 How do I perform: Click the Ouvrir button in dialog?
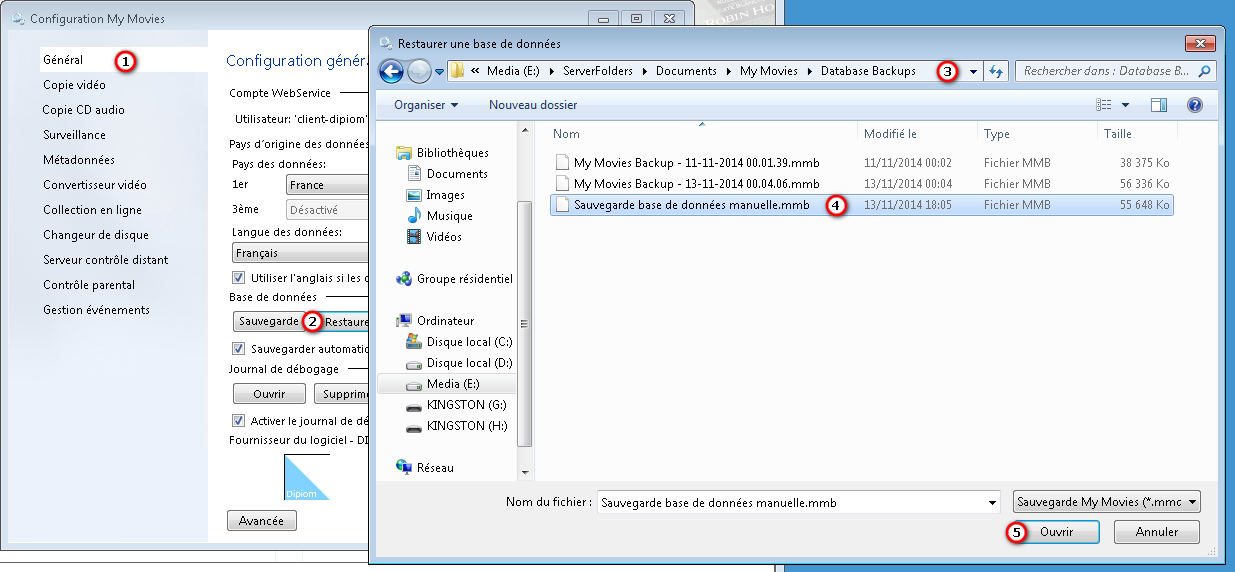1056,532
